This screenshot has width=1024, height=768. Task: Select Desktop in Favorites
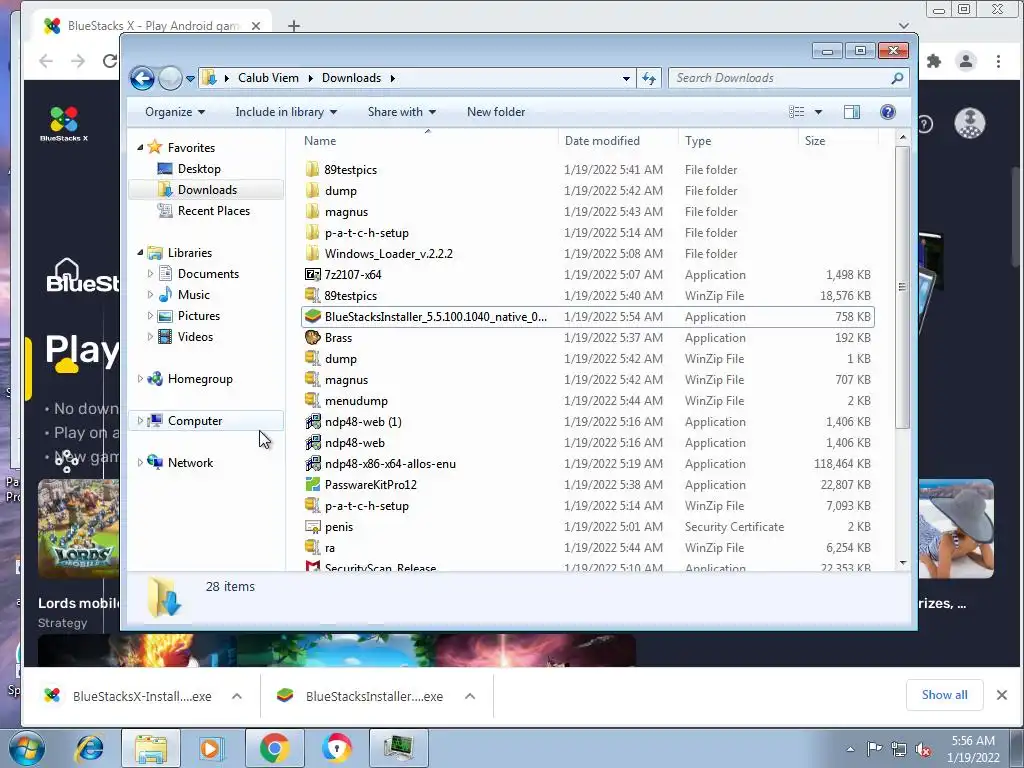coord(199,168)
